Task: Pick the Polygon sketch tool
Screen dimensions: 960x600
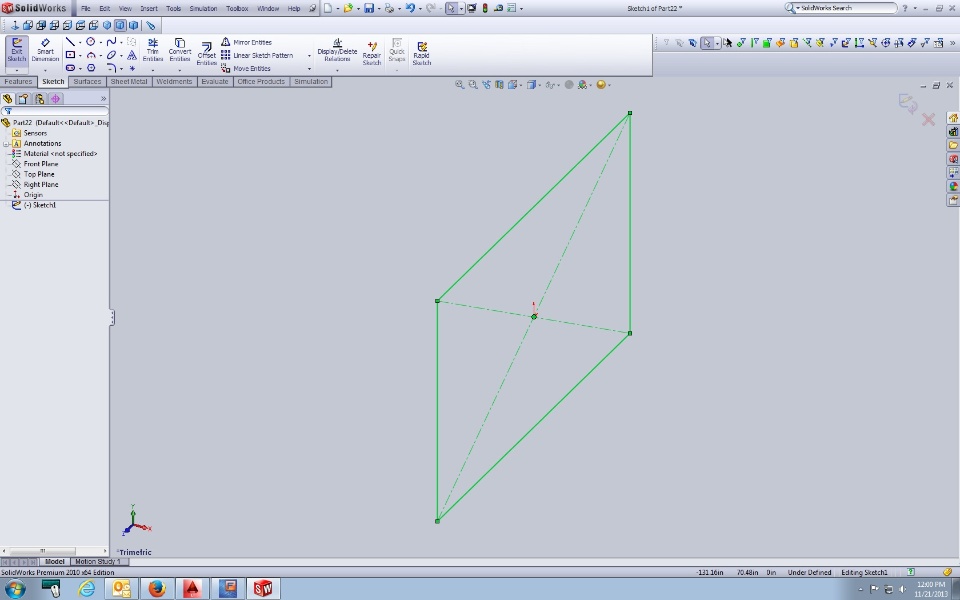Action: (x=91, y=68)
